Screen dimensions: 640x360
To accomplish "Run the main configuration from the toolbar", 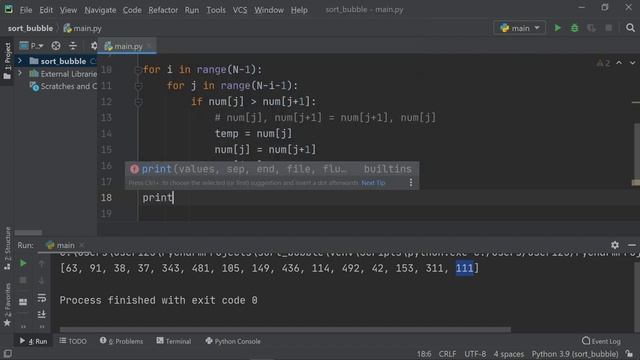I will coord(557,28).
